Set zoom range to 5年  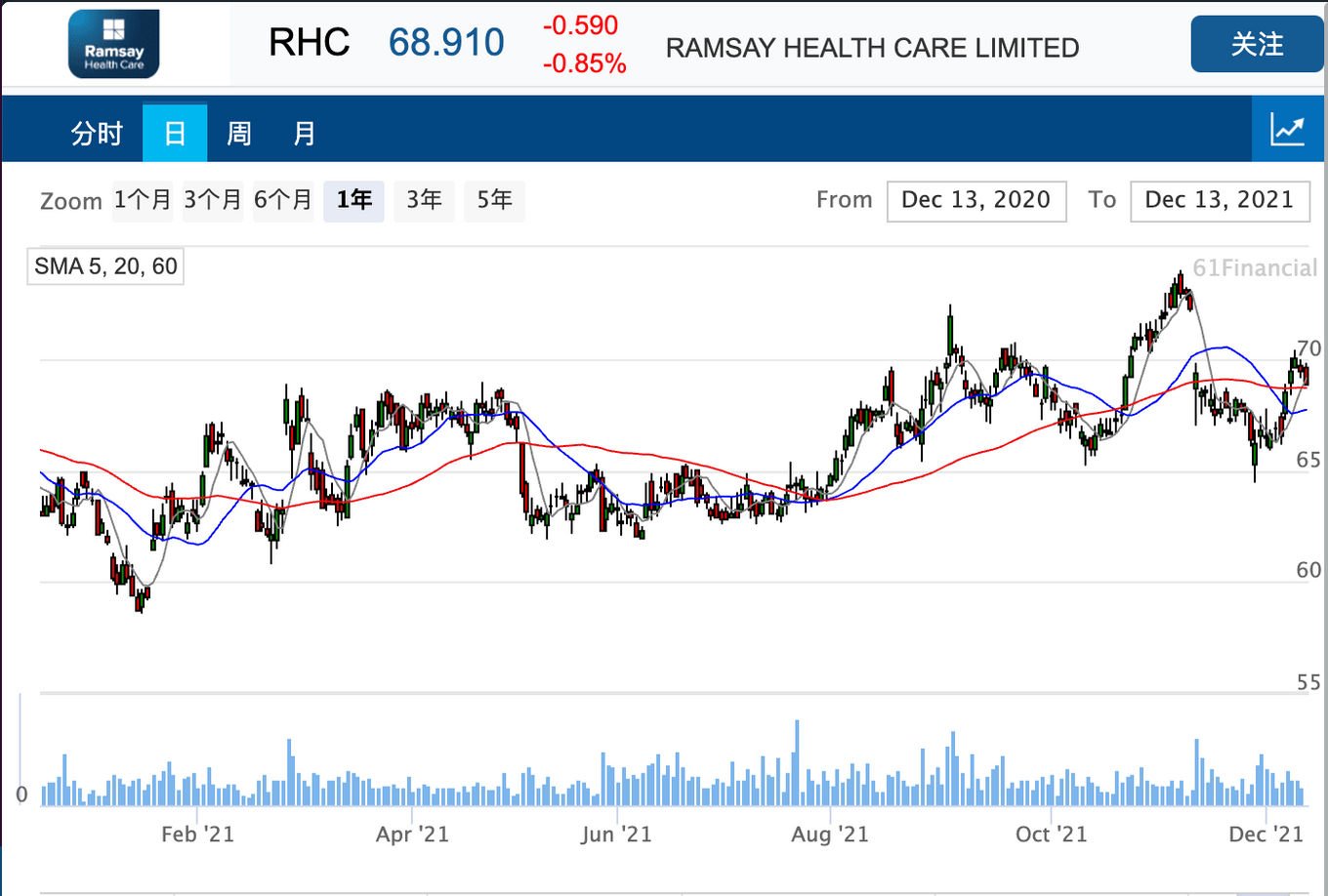(x=494, y=200)
